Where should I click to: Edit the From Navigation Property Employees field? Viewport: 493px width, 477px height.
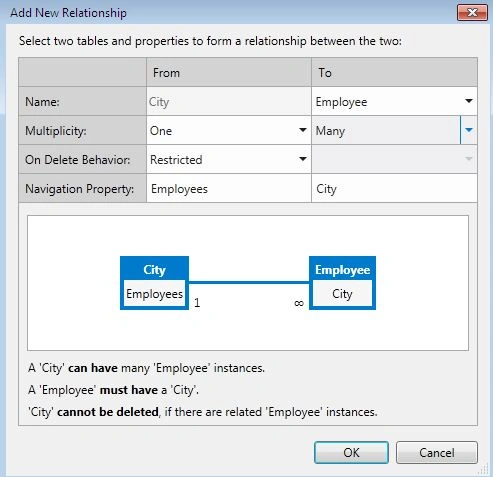click(x=229, y=189)
